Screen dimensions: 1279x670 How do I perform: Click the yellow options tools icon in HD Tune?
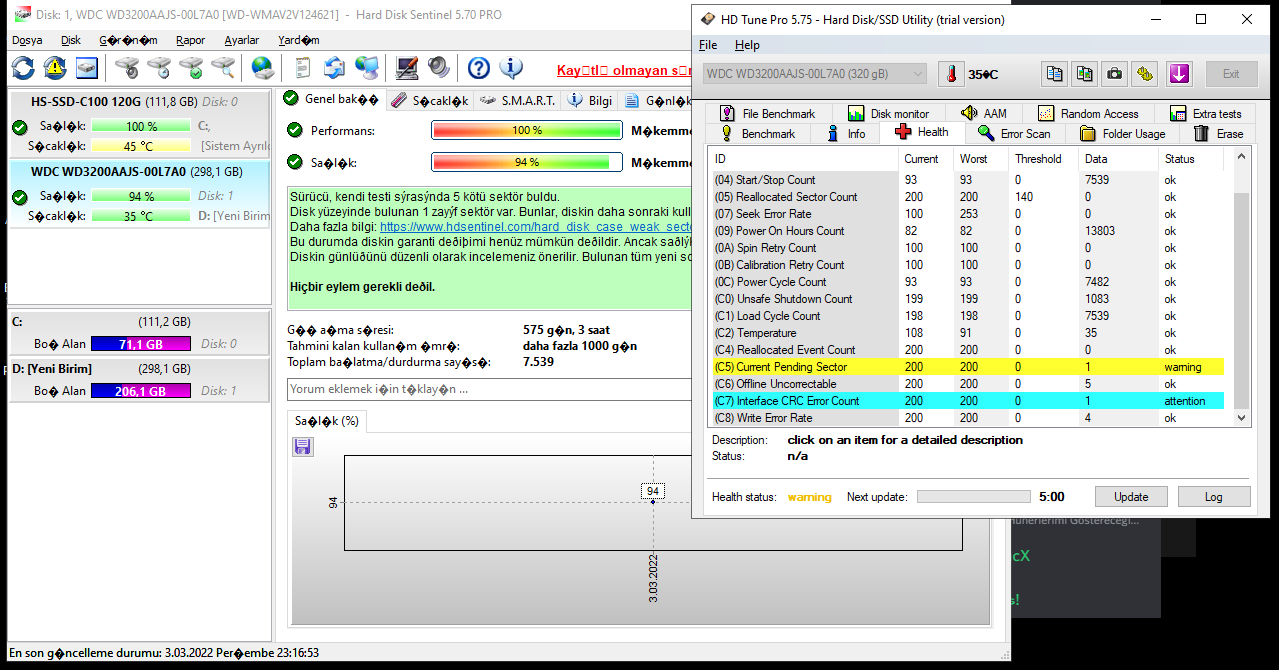(x=1146, y=74)
